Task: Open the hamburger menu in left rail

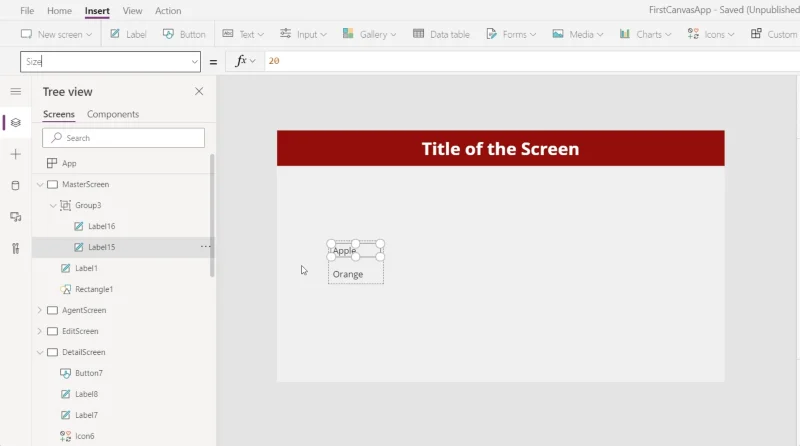Action: 16,91
